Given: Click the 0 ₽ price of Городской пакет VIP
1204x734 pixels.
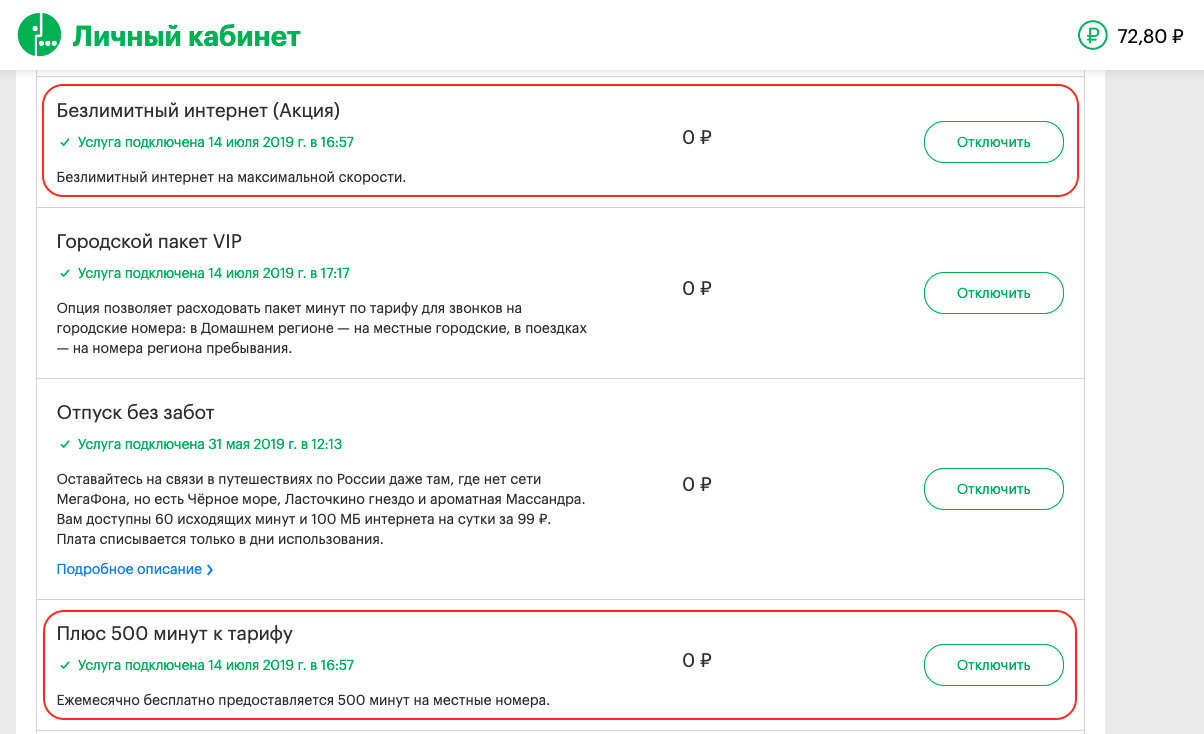Looking at the screenshot, I should [x=696, y=289].
